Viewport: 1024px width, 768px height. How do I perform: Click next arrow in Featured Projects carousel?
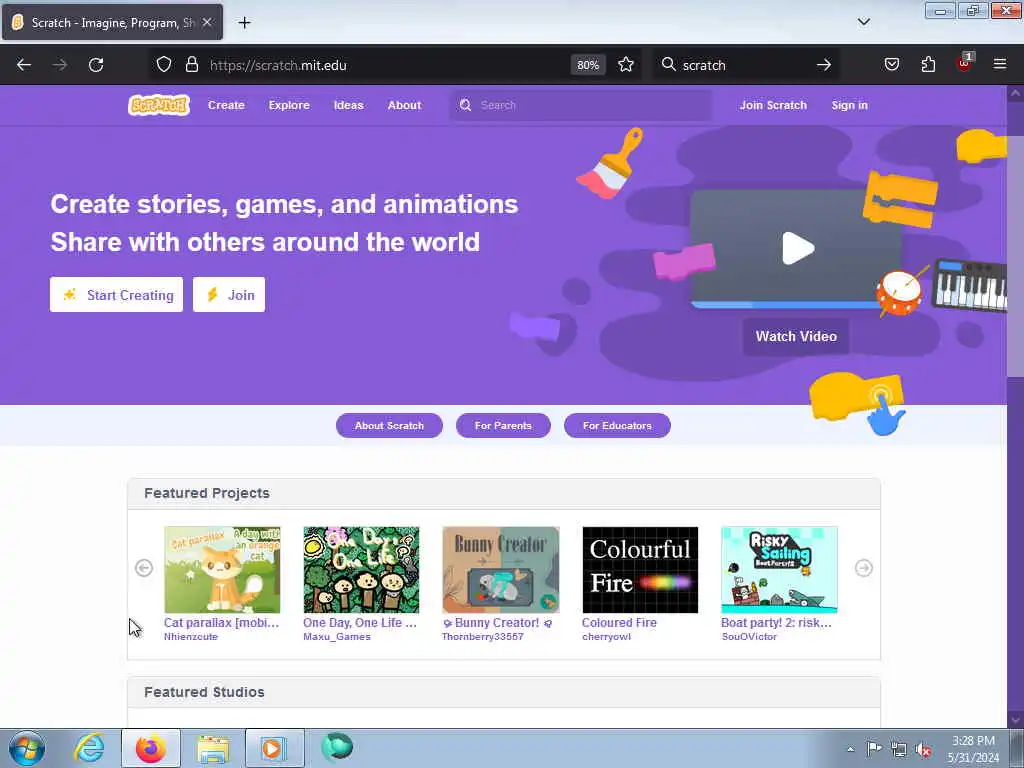point(863,568)
